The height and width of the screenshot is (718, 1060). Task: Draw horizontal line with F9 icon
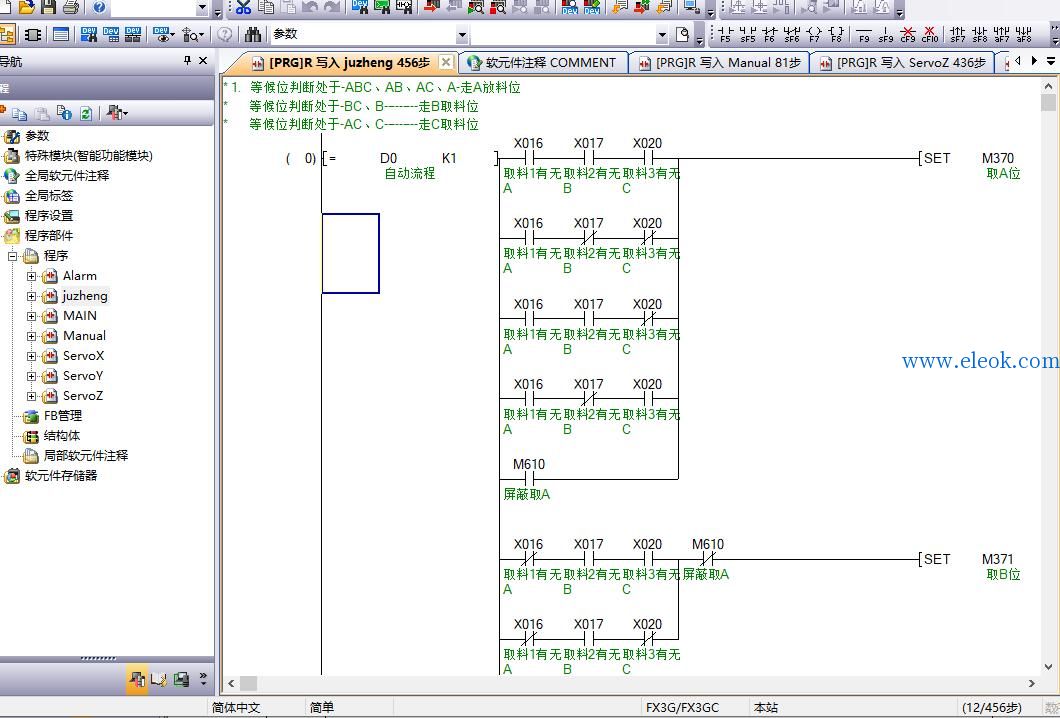tap(864, 34)
